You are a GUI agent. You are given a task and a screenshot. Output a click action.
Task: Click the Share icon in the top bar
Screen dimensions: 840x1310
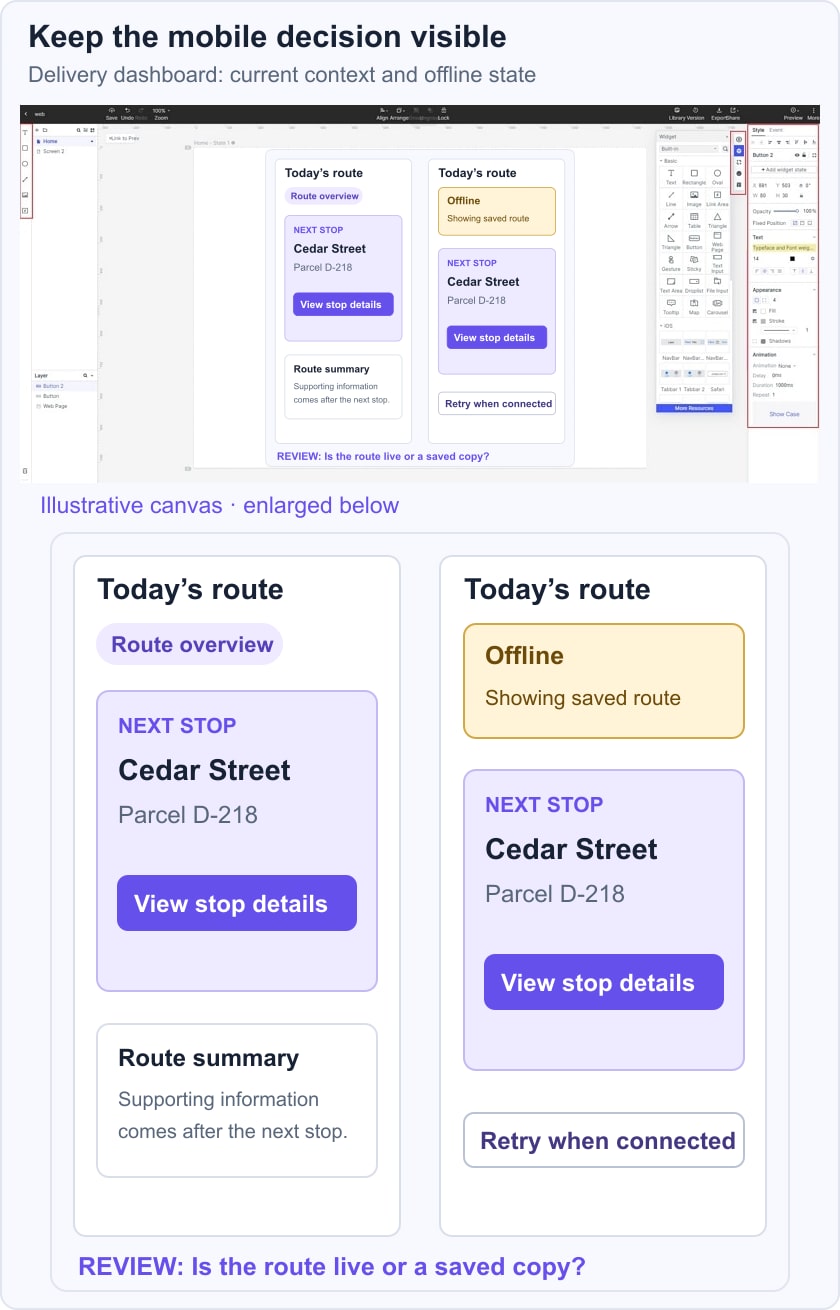click(x=734, y=110)
